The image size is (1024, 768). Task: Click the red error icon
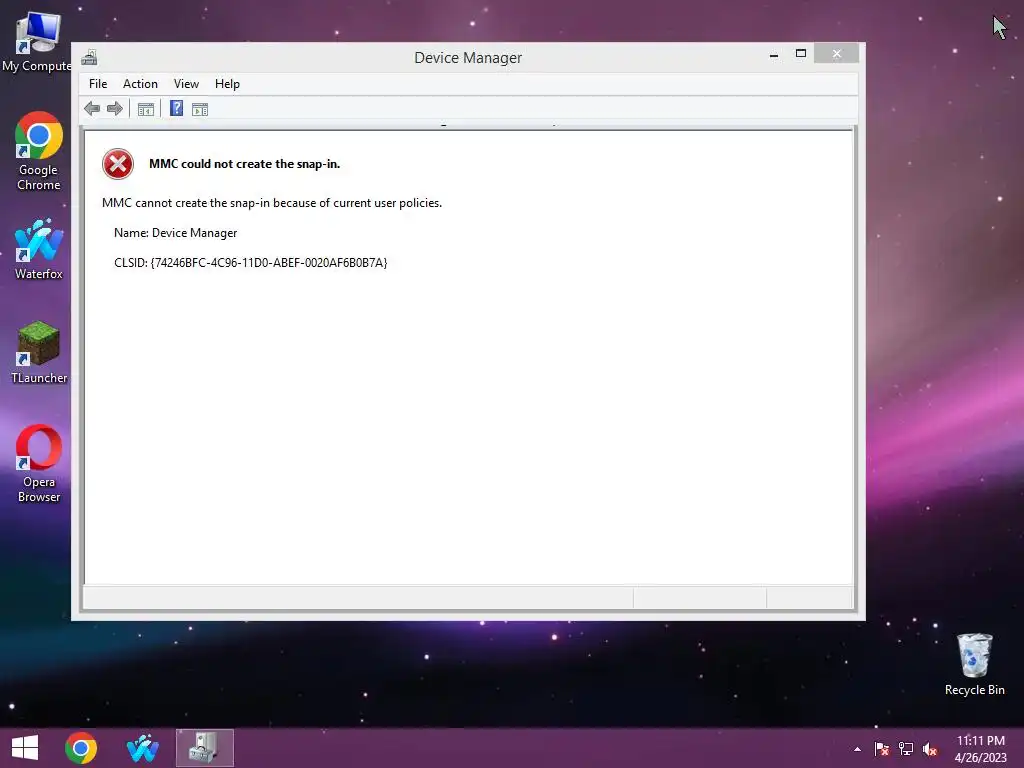point(118,164)
